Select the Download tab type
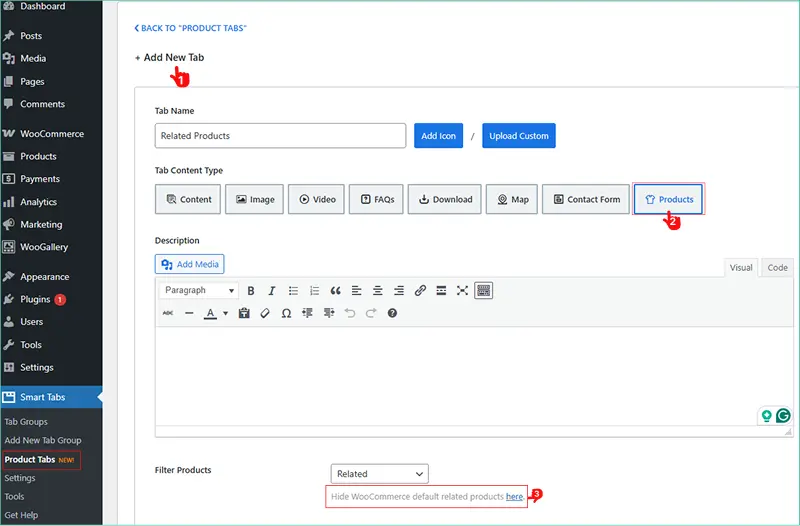 444,199
